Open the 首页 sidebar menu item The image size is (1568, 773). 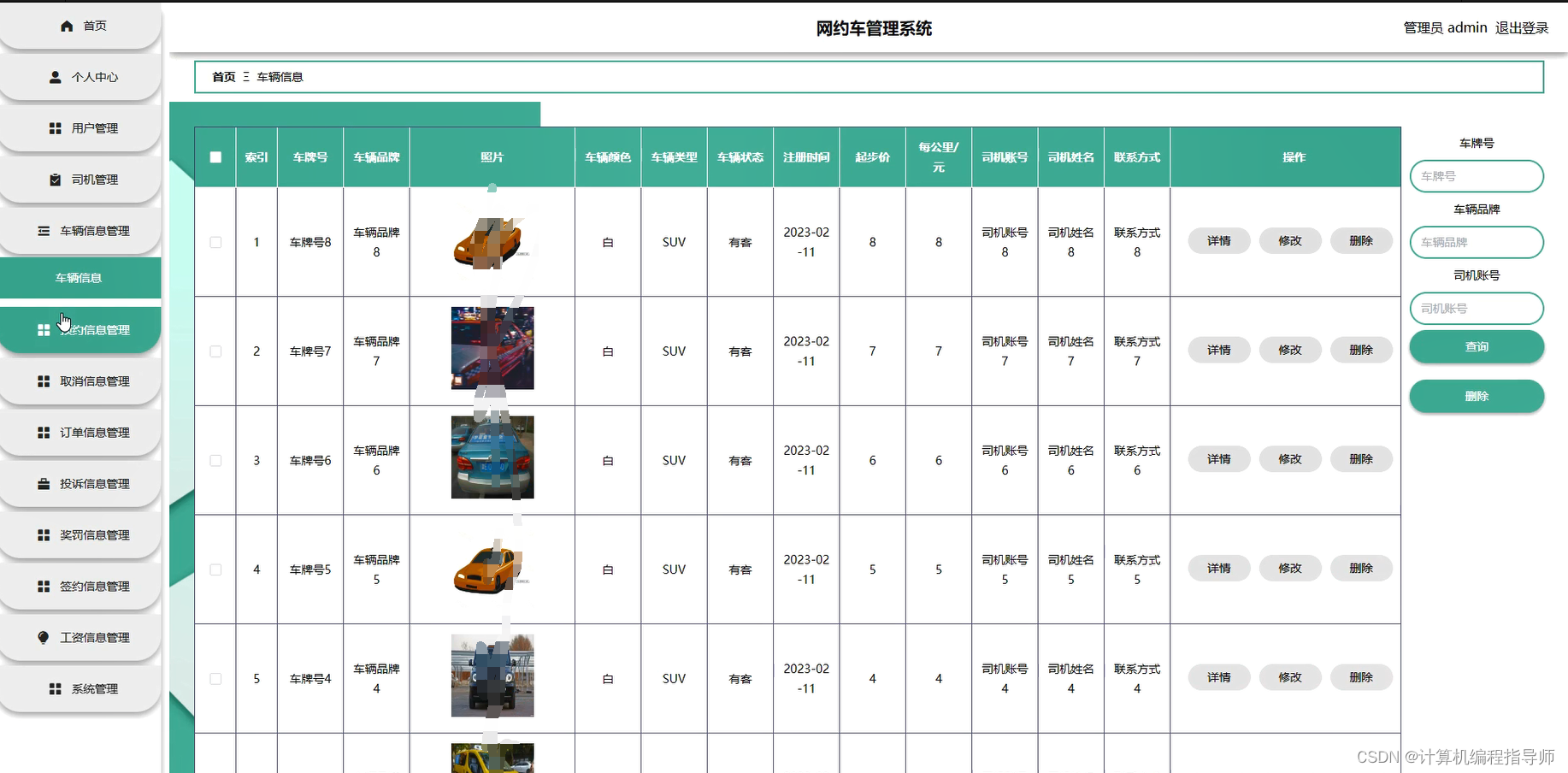point(80,26)
